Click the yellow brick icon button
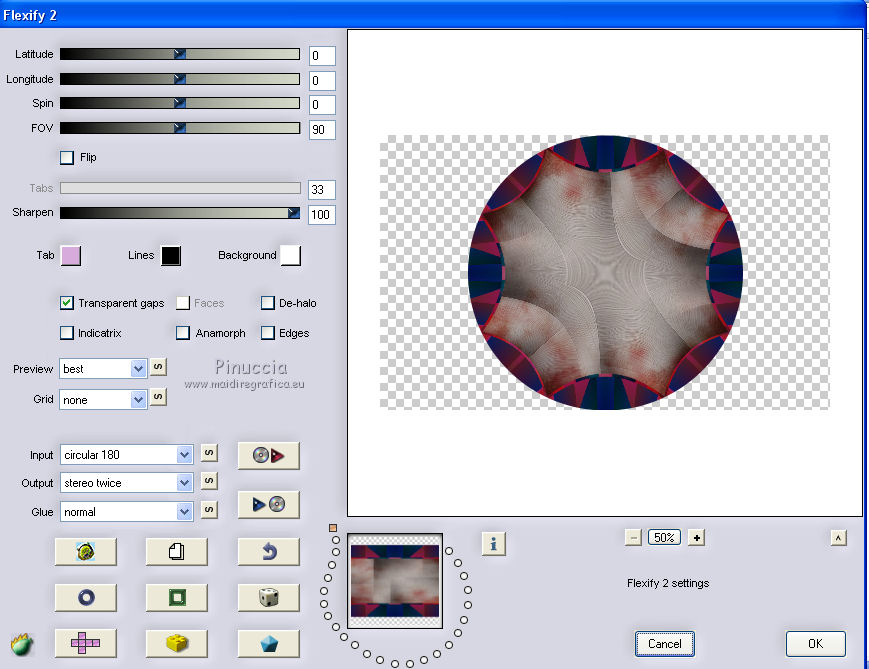 (177, 643)
